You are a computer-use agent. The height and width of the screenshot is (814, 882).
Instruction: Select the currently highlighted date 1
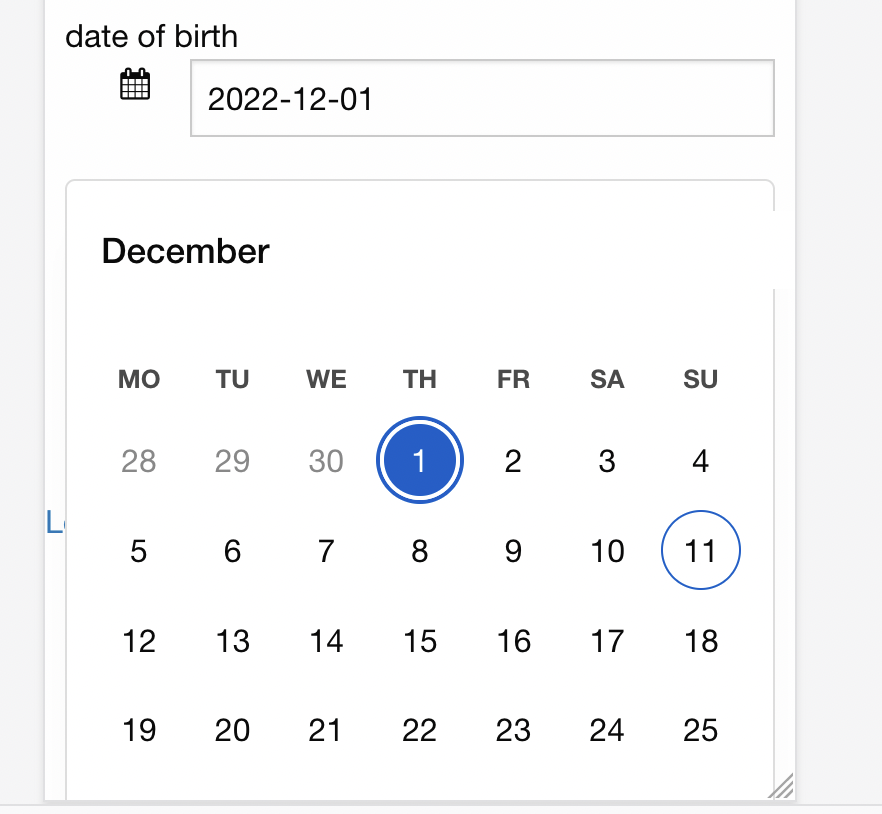point(419,461)
